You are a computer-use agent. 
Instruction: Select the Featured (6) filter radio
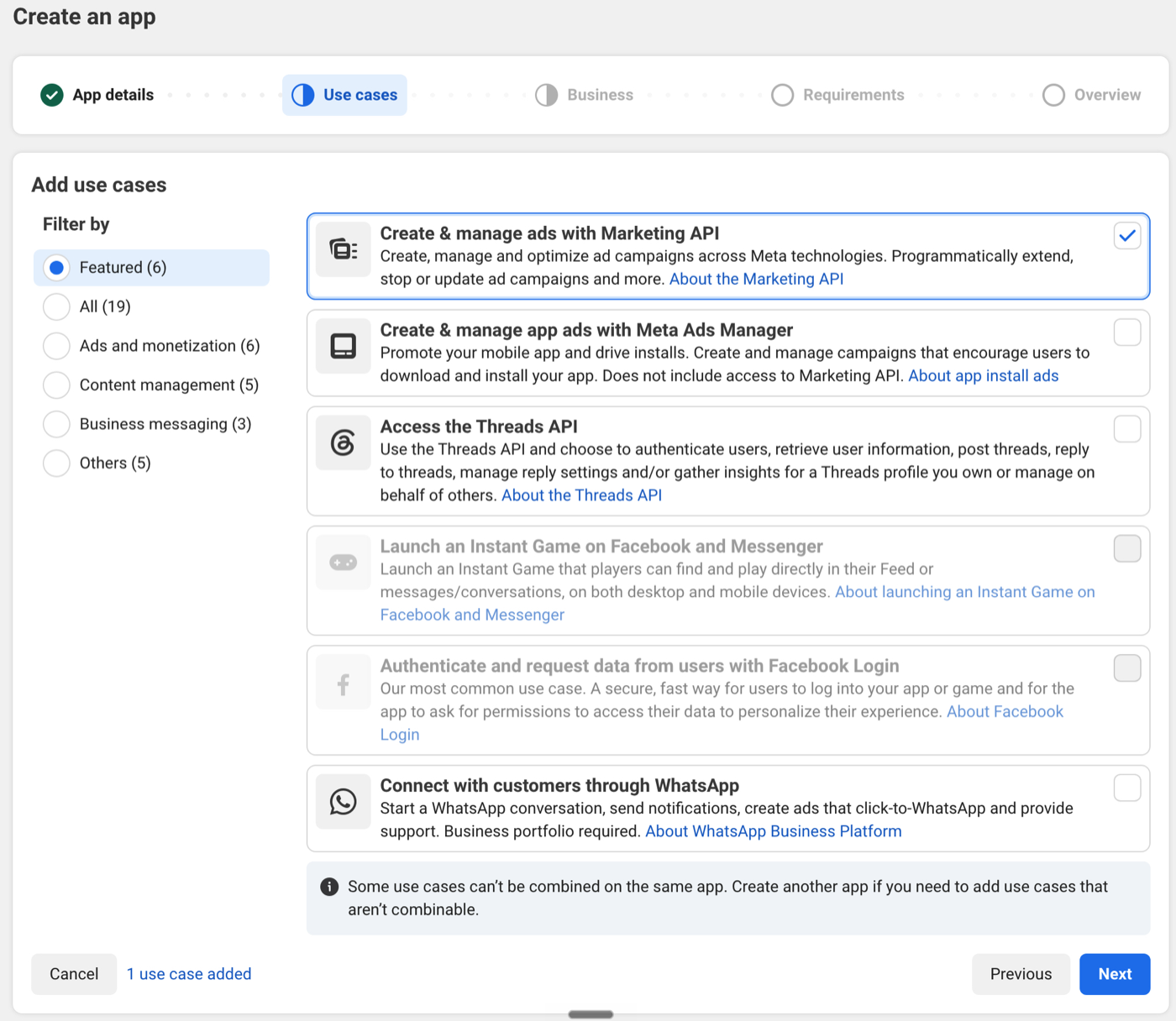click(x=56, y=268)
